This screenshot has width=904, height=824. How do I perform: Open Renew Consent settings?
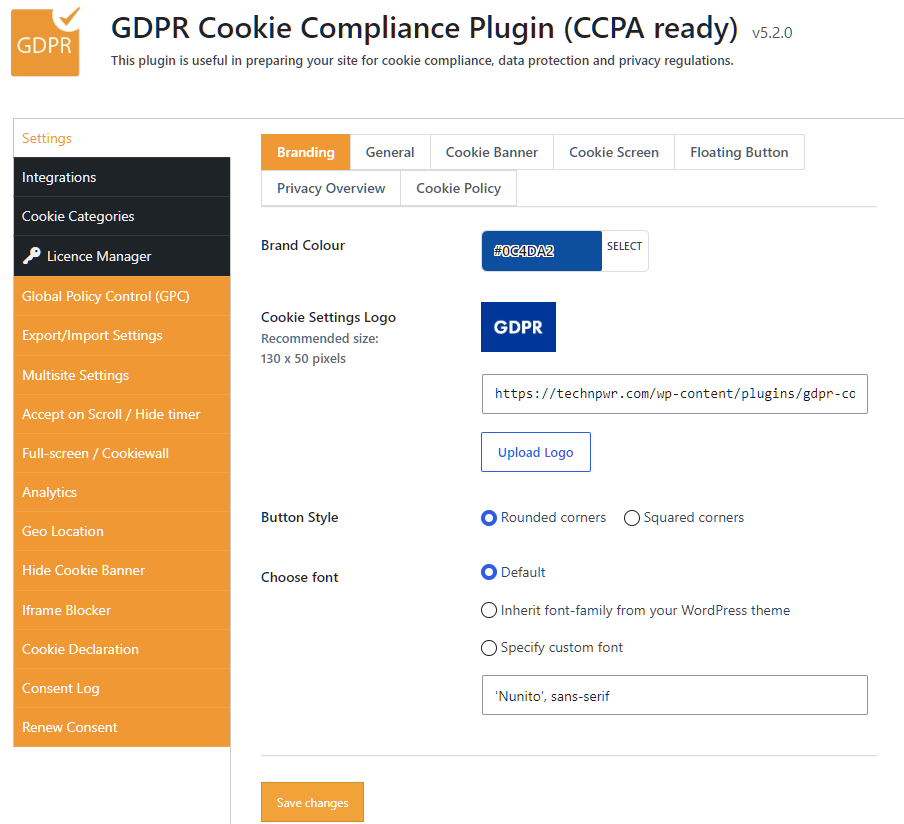122,727
